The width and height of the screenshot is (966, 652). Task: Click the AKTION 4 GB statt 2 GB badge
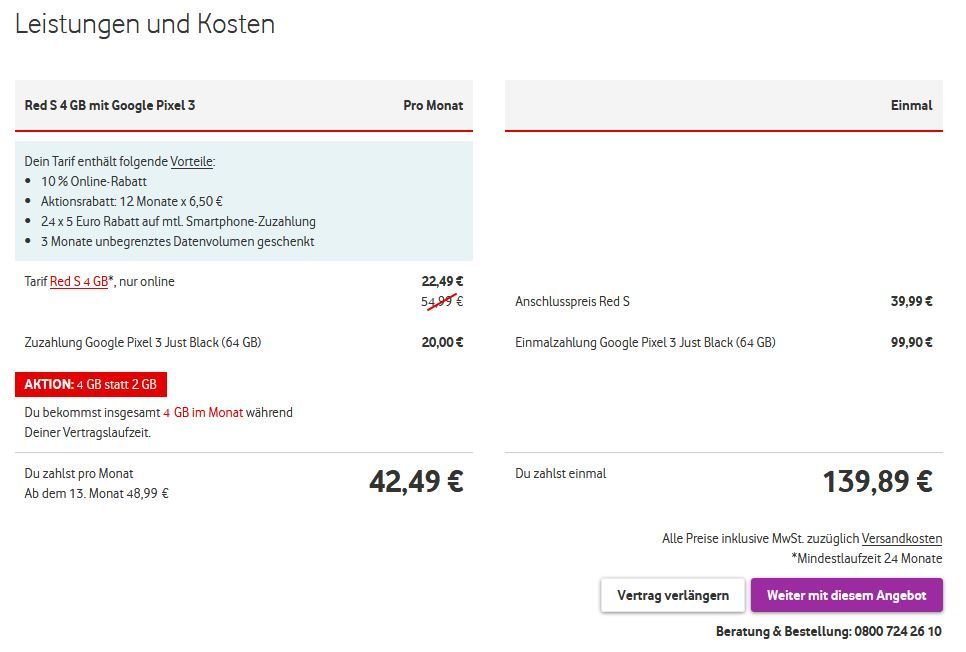click(91, 385)
